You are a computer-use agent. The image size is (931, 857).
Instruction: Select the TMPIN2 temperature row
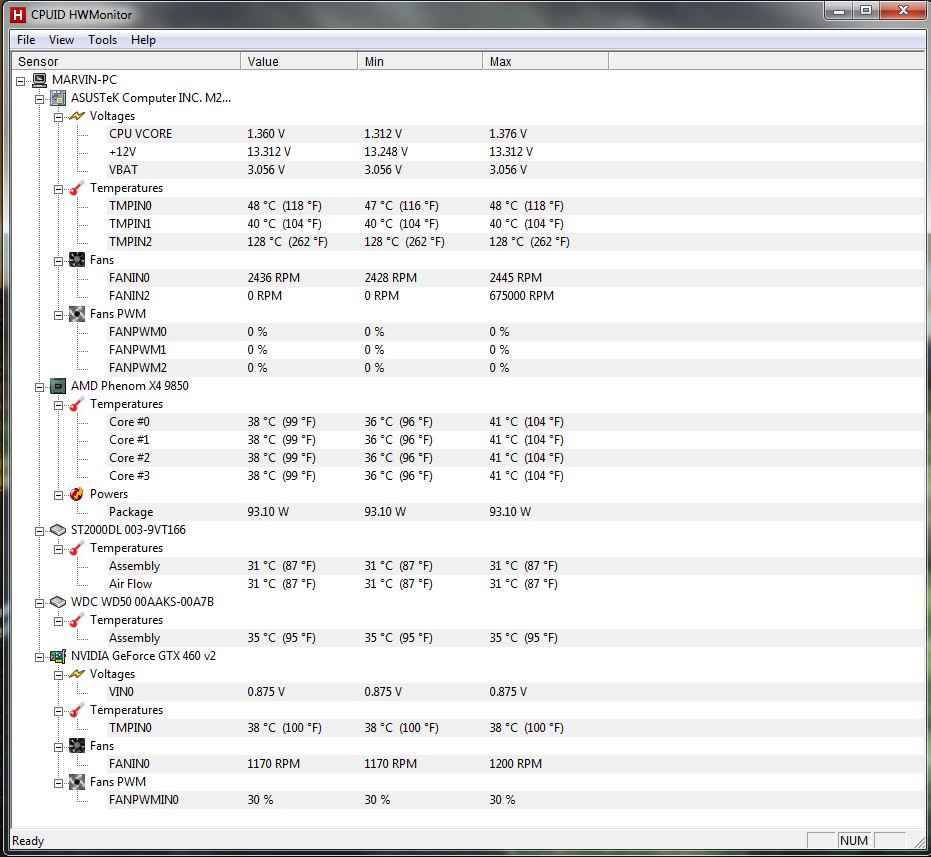tap(515, 242)
